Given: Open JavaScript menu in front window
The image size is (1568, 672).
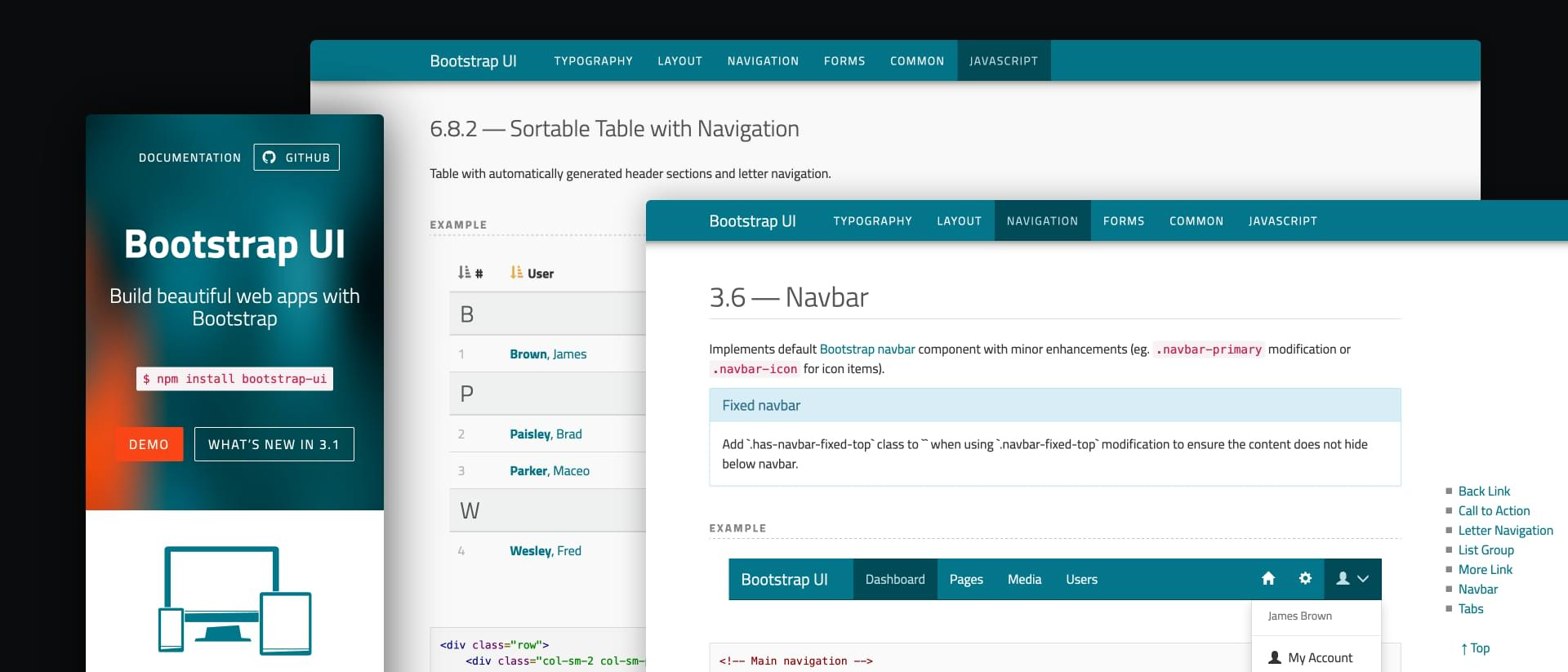Looking at the screenshot, I should [x=1283, y=221].
